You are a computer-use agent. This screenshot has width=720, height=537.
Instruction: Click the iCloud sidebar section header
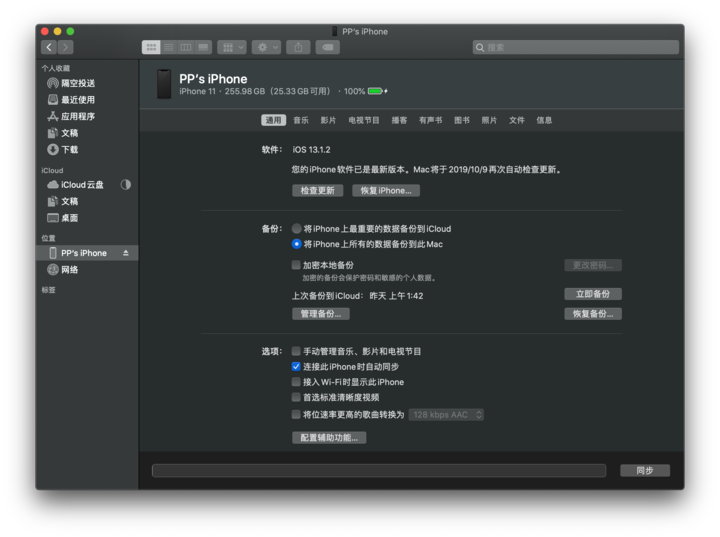tap(52, 170)
